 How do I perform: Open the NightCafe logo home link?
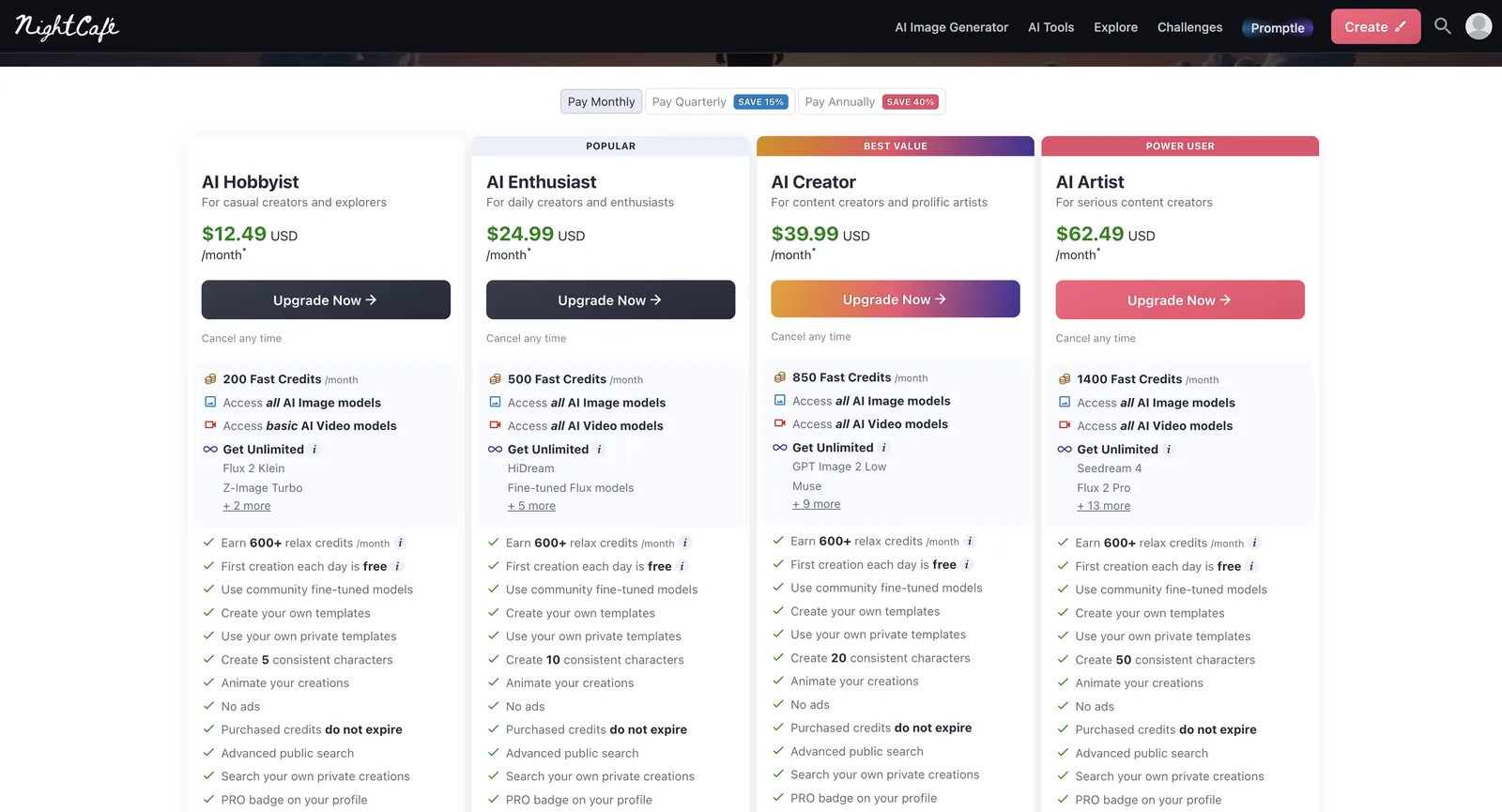point(67,27)
